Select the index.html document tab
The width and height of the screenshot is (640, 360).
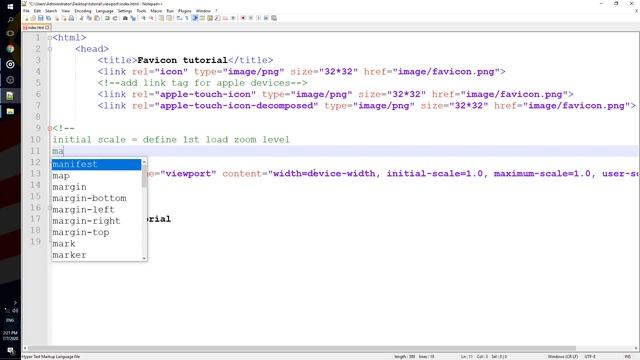(36, 27)
